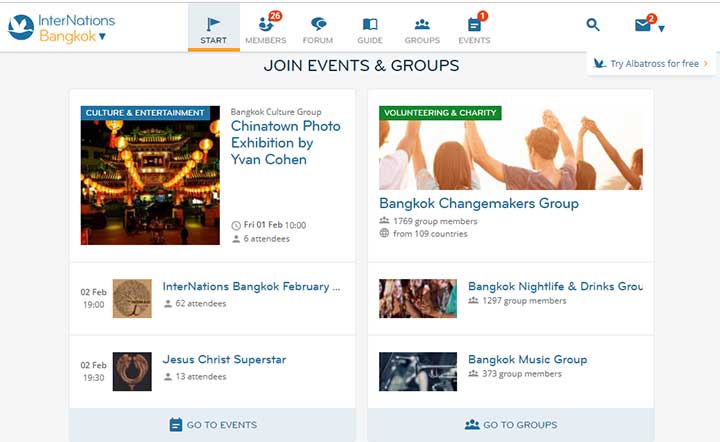Click the 6 attendees text

coord(266,239)
